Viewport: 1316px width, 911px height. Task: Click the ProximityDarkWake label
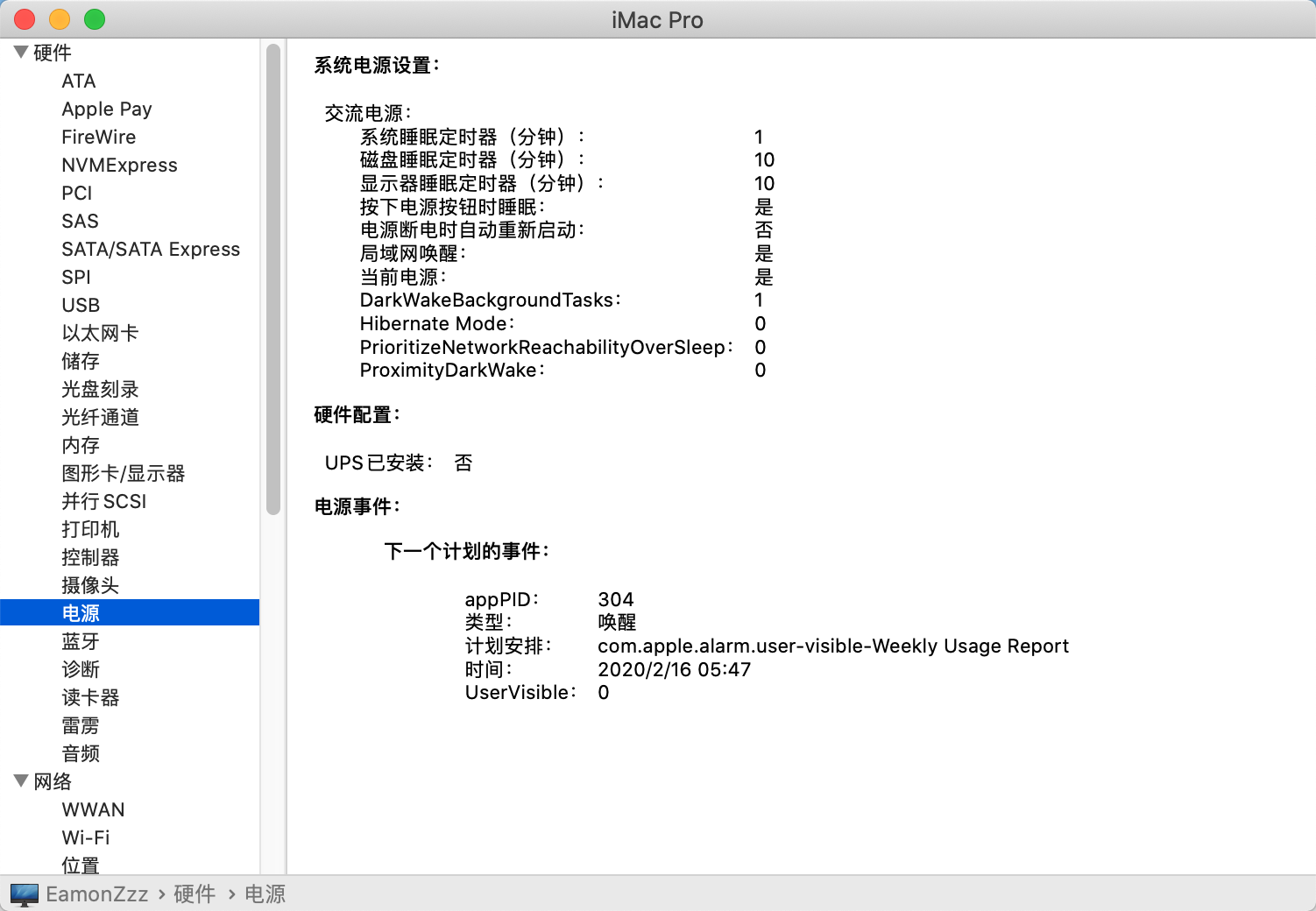point(452,370)
